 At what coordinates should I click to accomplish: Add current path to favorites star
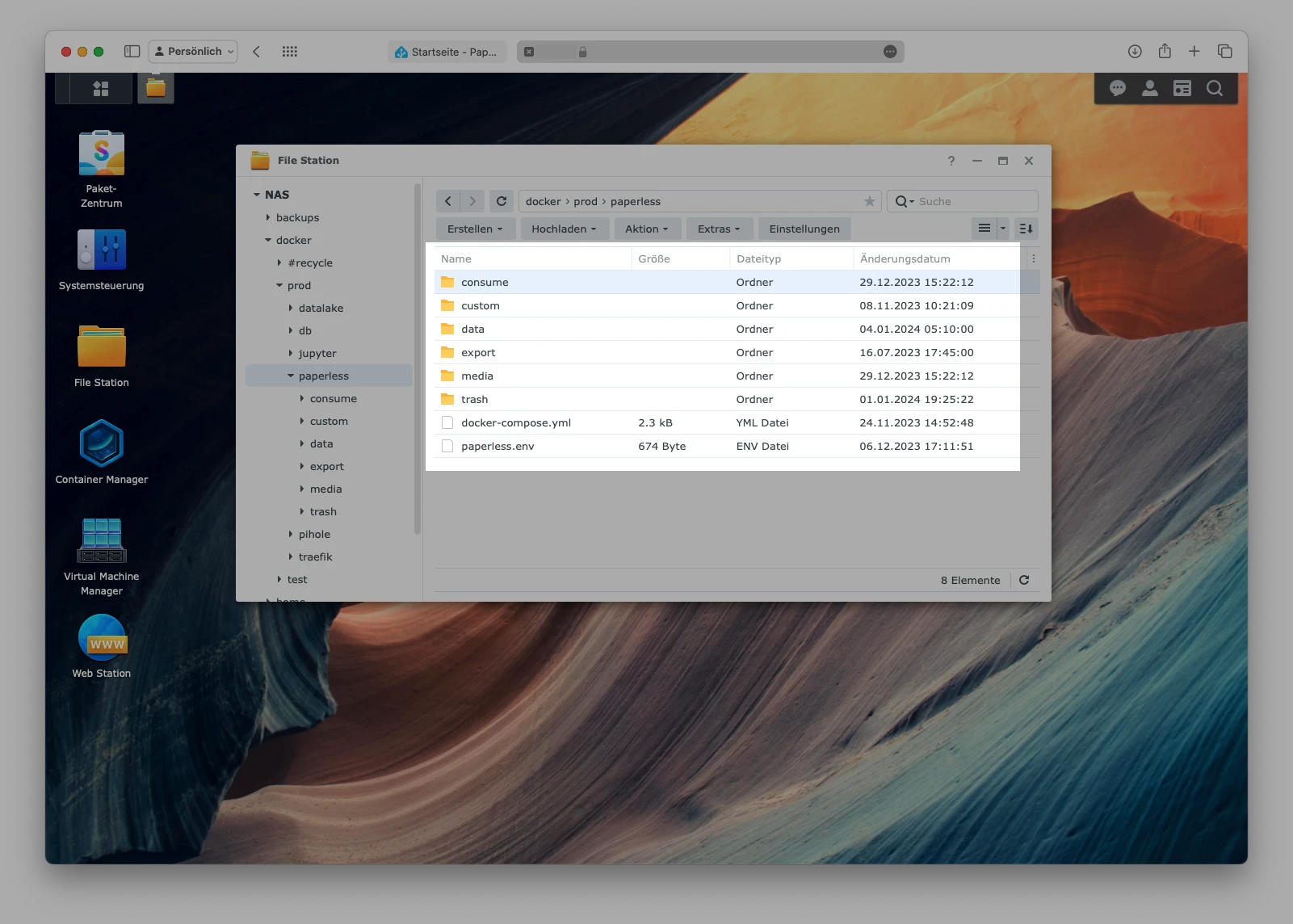tap(869, 201)
